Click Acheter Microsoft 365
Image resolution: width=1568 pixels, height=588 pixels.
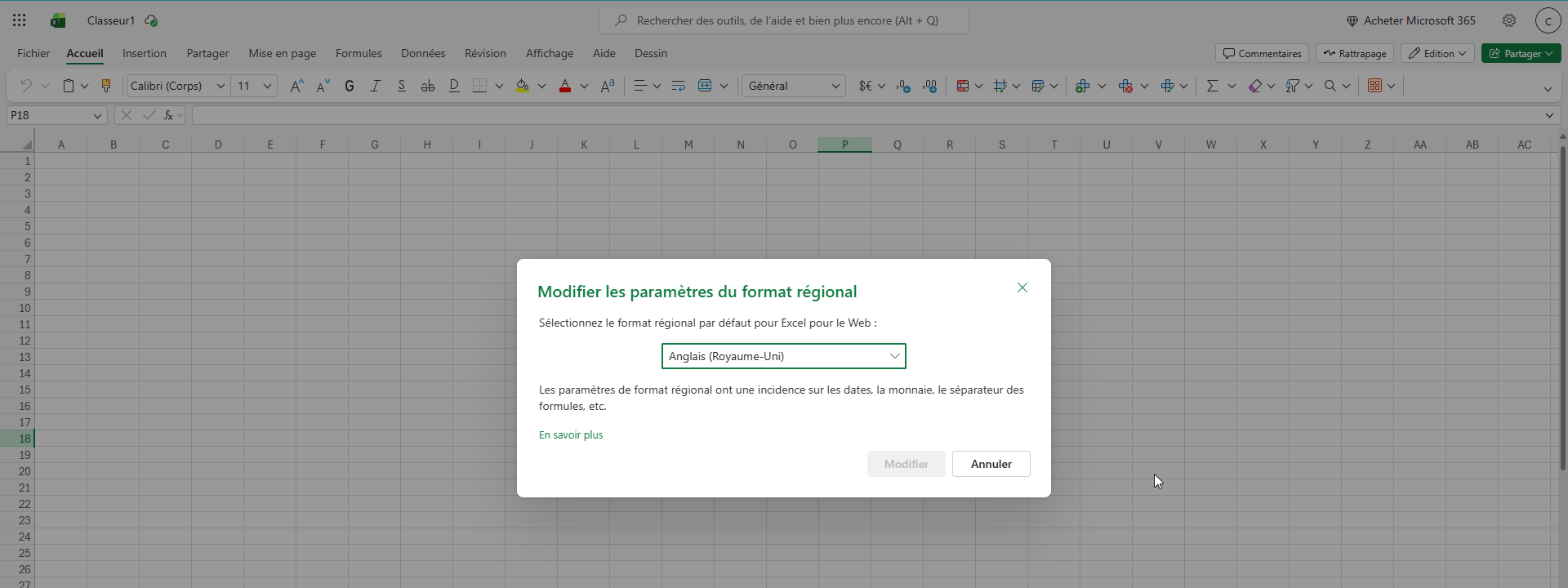tap(1411, 20)
